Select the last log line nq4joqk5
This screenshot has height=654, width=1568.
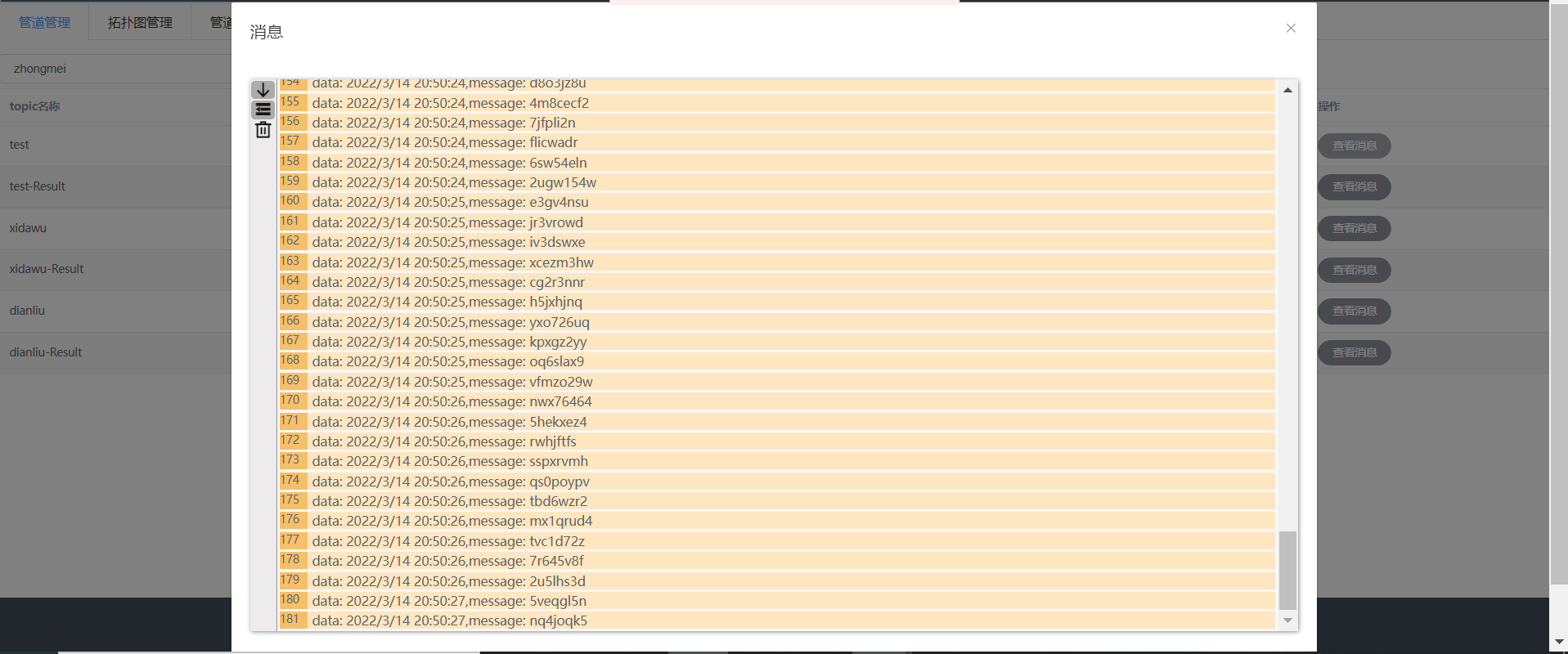(x=449, y=620)
